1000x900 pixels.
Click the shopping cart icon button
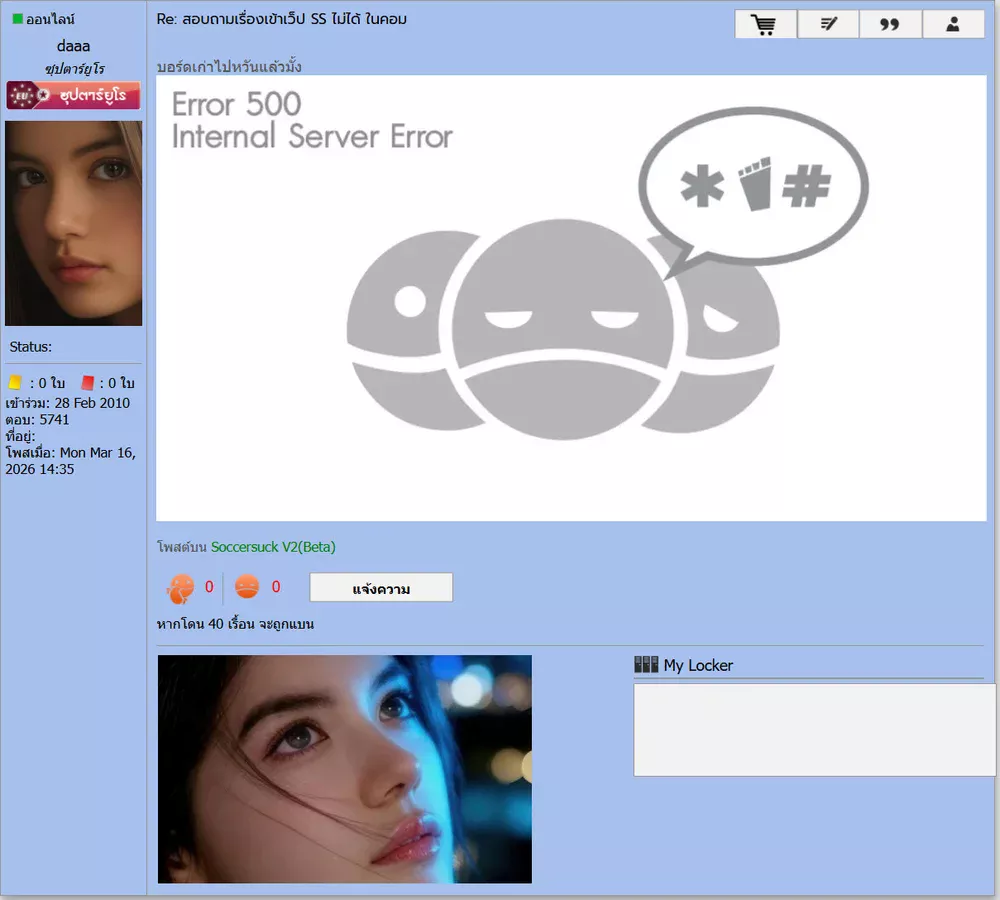coord(765,25)
